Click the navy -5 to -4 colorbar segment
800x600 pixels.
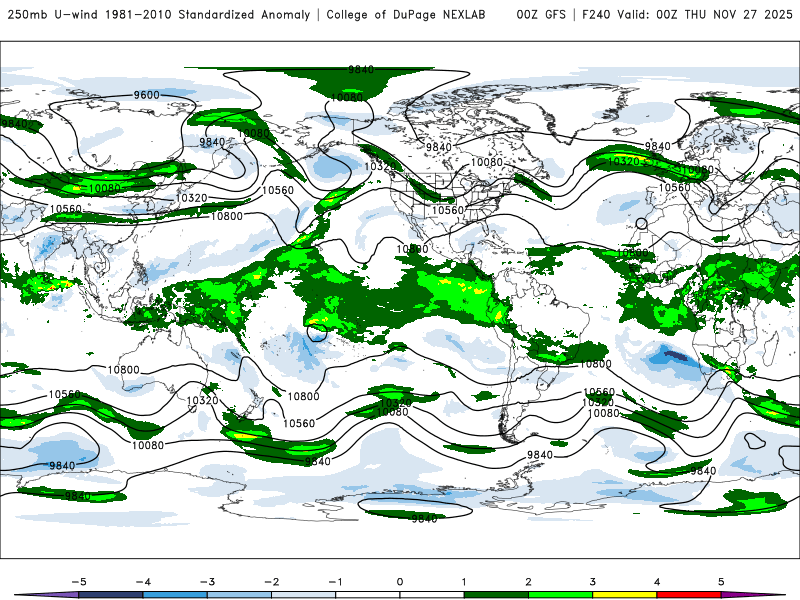pyautogui.click(x=111, y=595)
